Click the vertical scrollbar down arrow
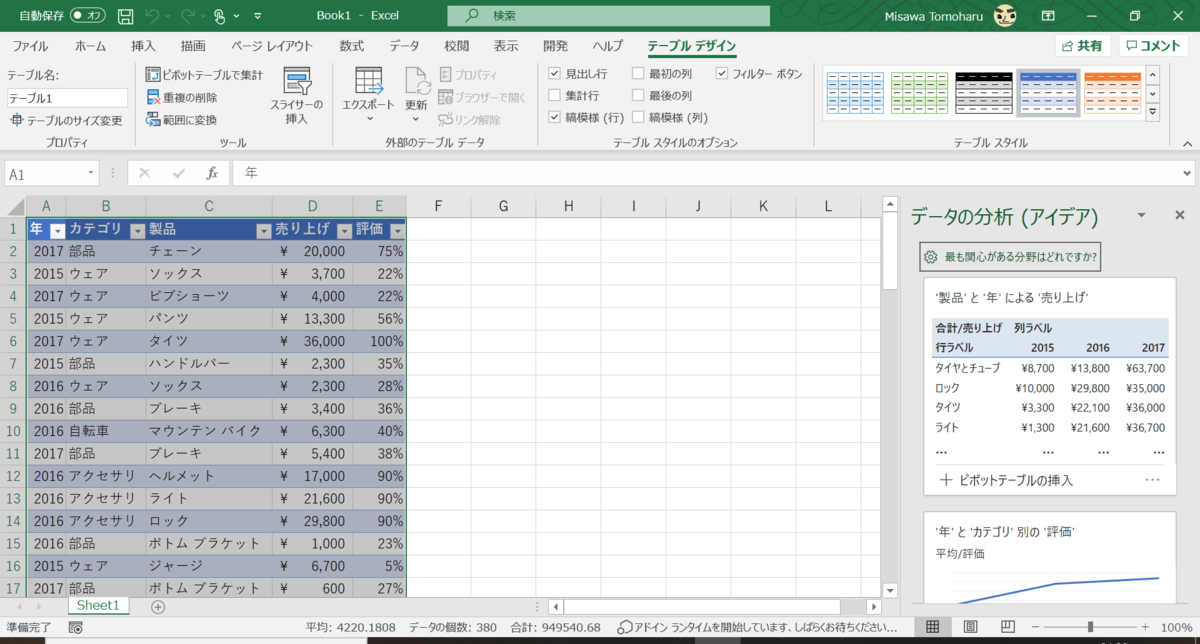The image size is (1200, 644). (x=889, y=590)
